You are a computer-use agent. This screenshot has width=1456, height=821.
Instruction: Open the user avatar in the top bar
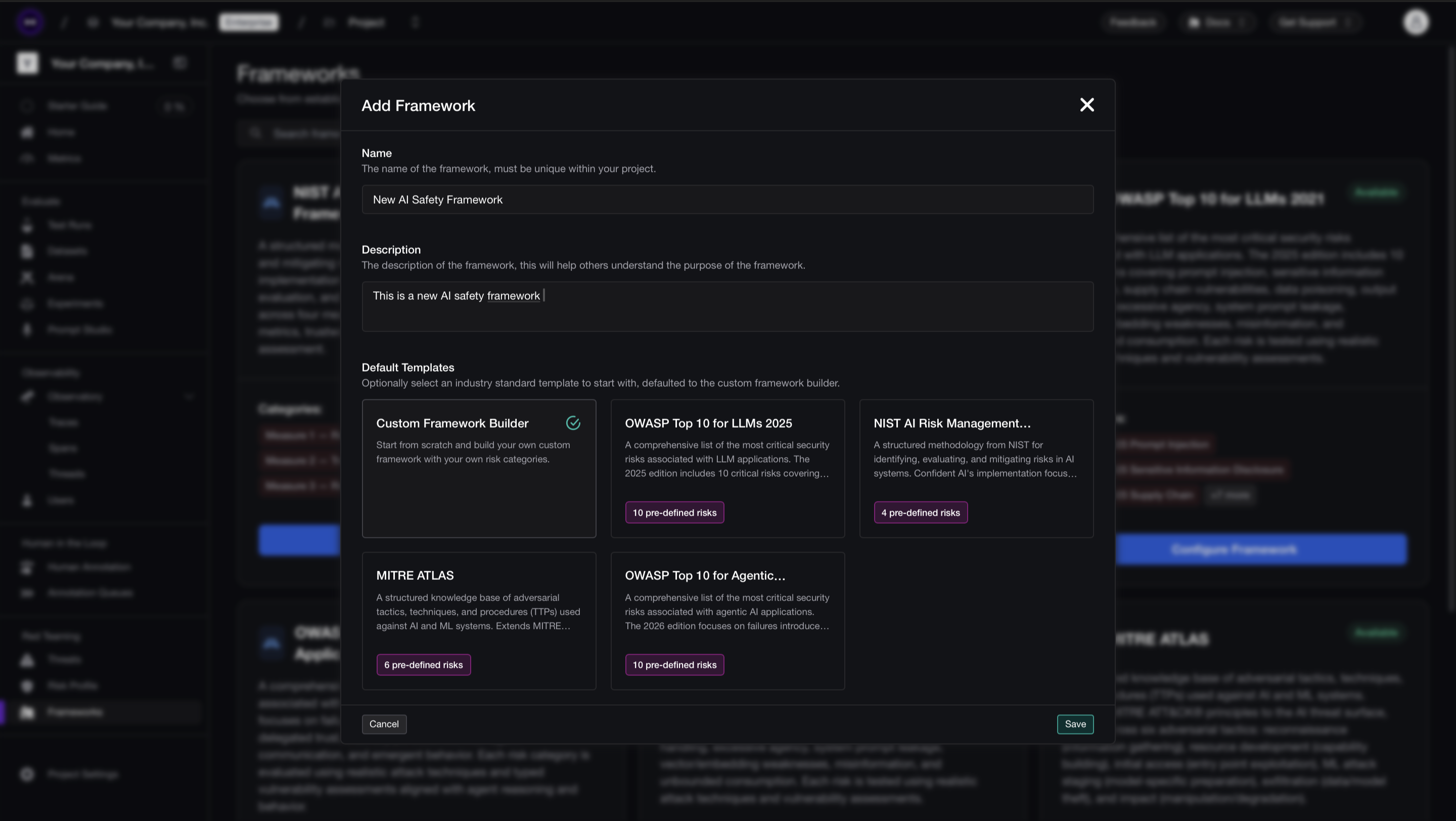point(1416,23)
